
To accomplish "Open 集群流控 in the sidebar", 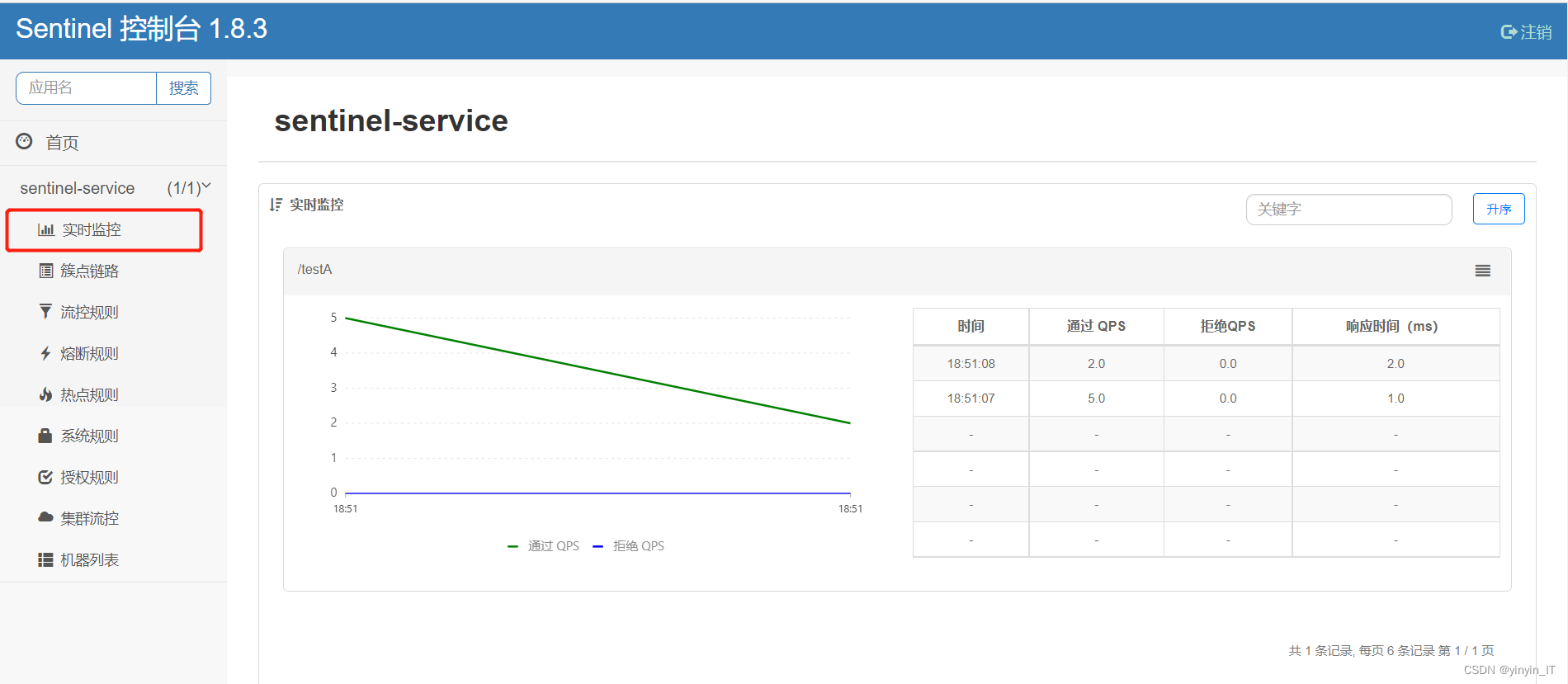I will [x=89, y=518].
